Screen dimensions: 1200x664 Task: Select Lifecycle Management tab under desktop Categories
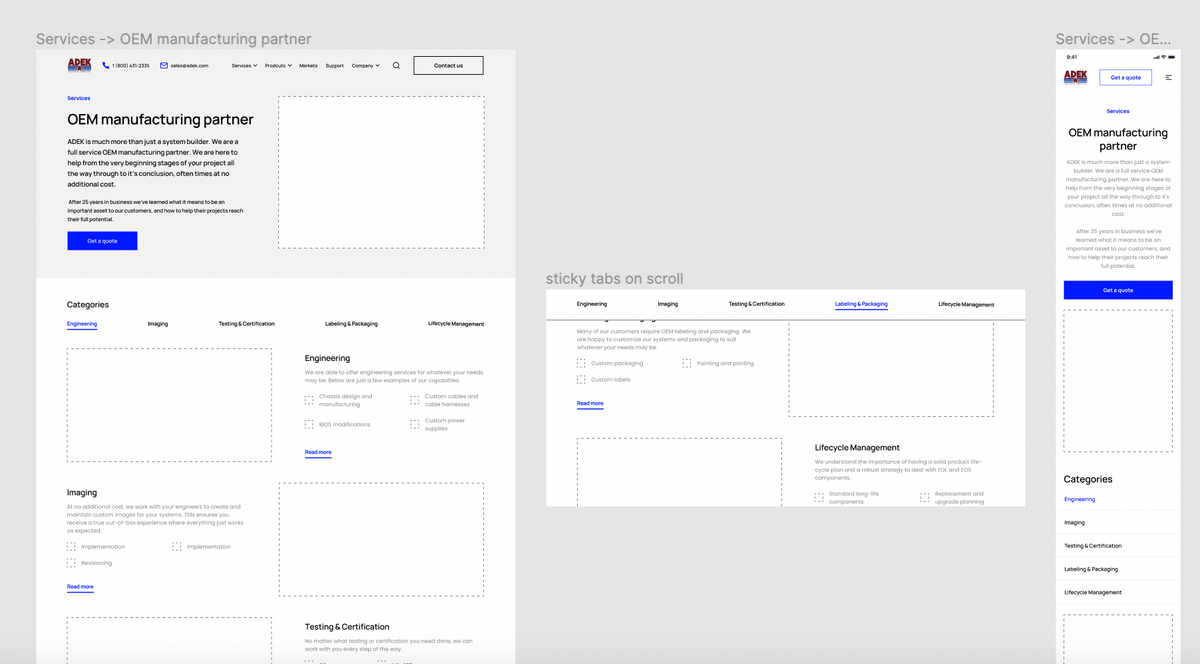point(456,324)
